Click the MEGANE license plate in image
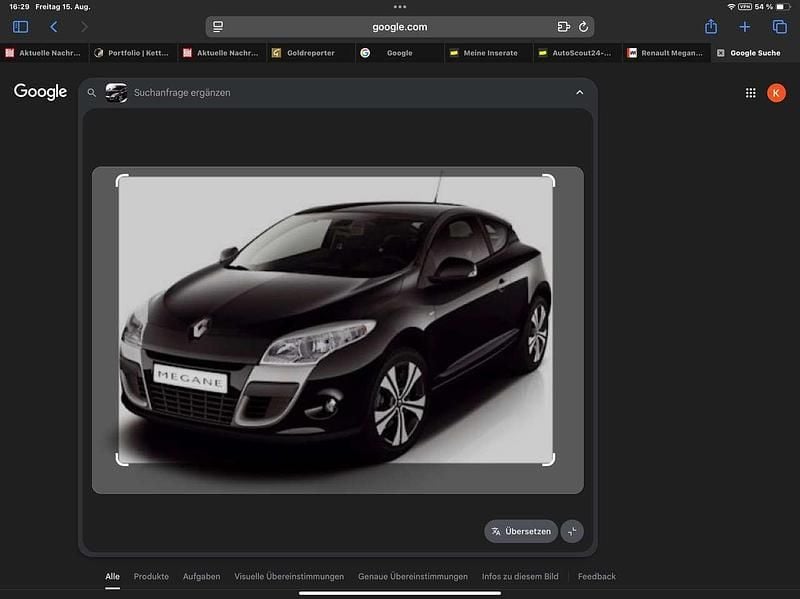800x599 pixels. [190, 378]
